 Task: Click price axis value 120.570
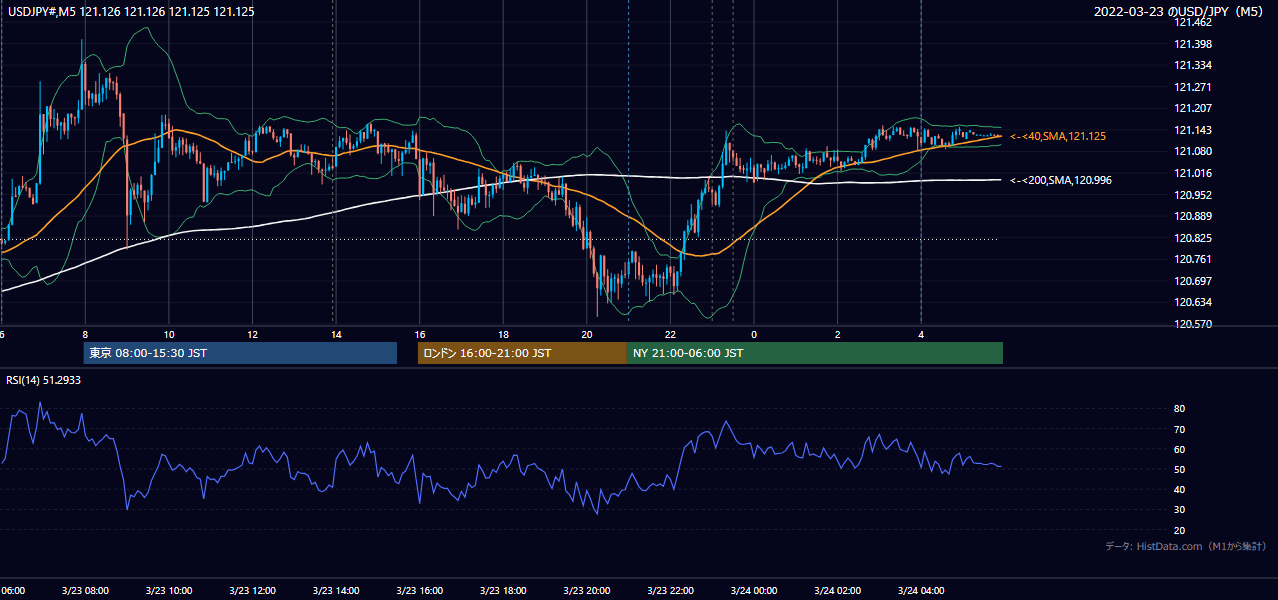1193,324
